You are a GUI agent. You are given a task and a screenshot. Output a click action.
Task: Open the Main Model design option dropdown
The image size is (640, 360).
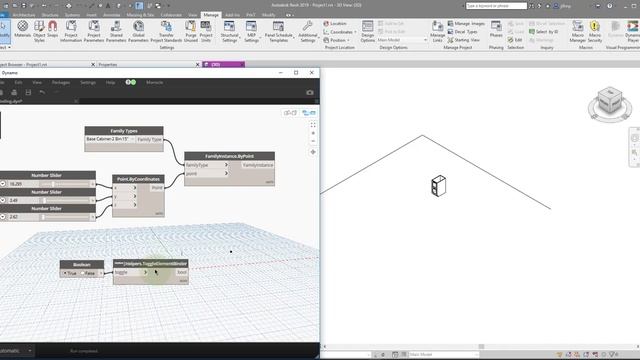click(x=402, y=40)
